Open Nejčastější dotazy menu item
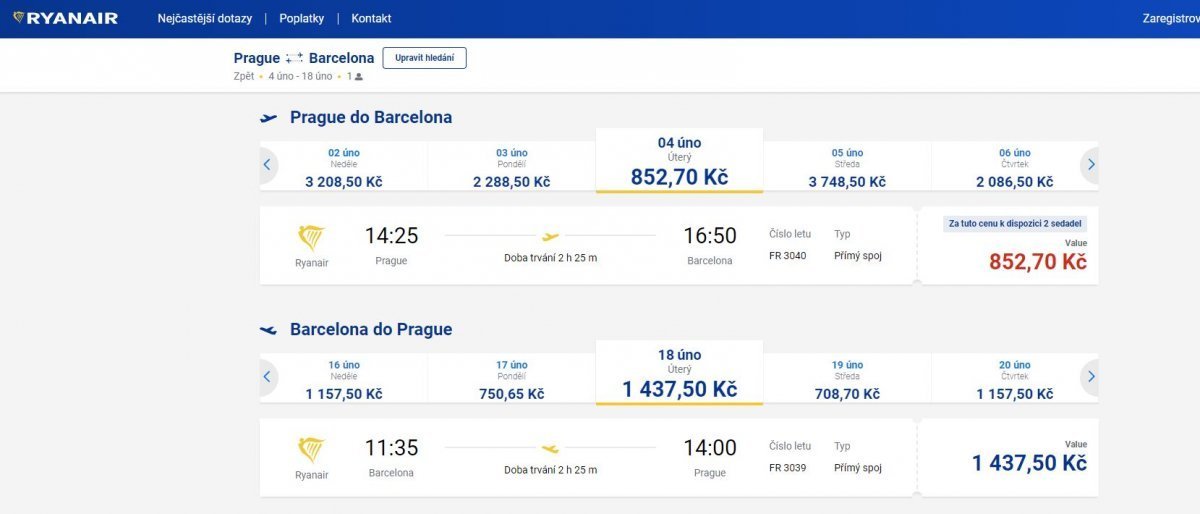 coord(204,19)
